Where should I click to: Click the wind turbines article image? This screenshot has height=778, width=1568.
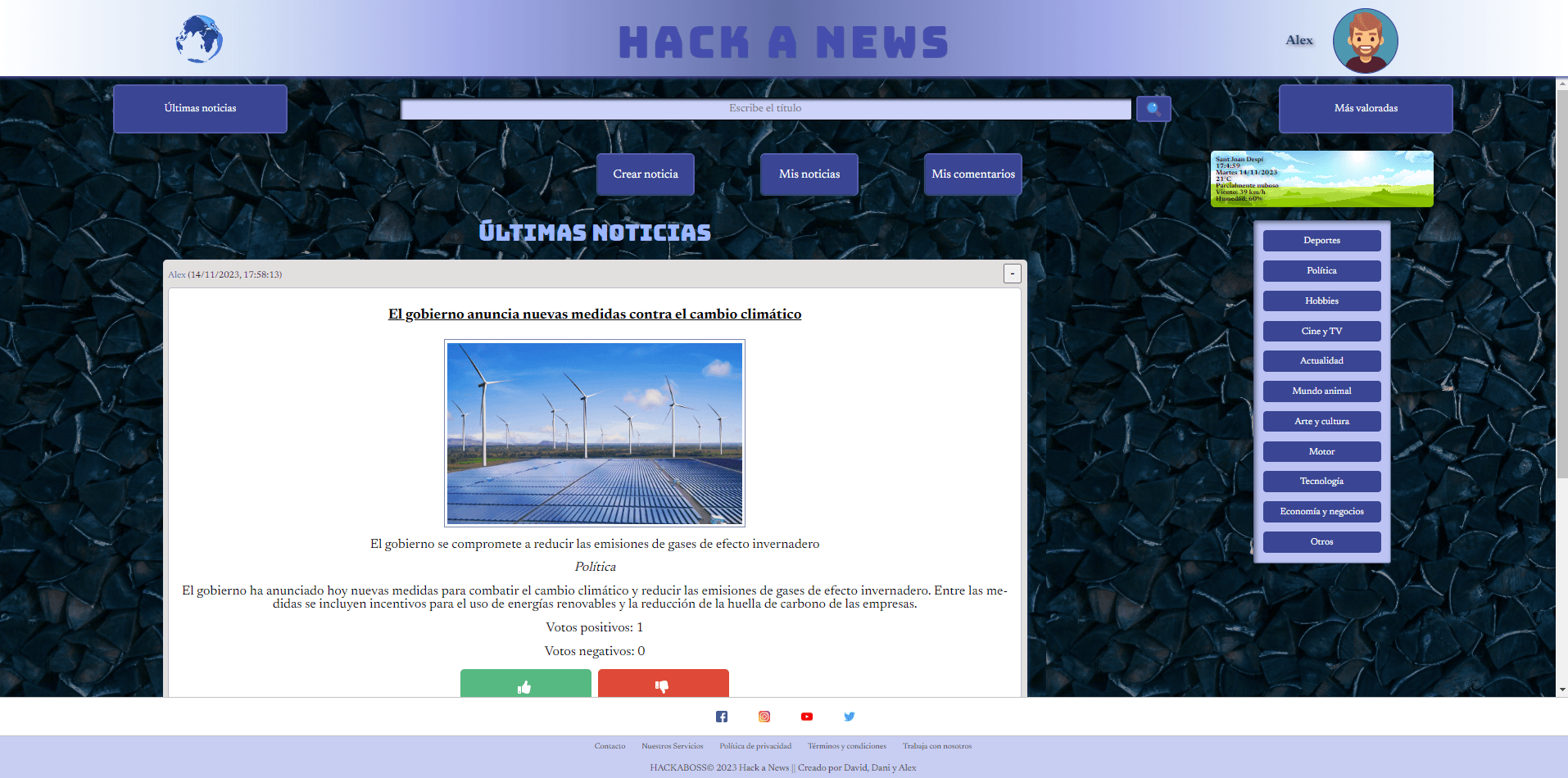(595, 433)
